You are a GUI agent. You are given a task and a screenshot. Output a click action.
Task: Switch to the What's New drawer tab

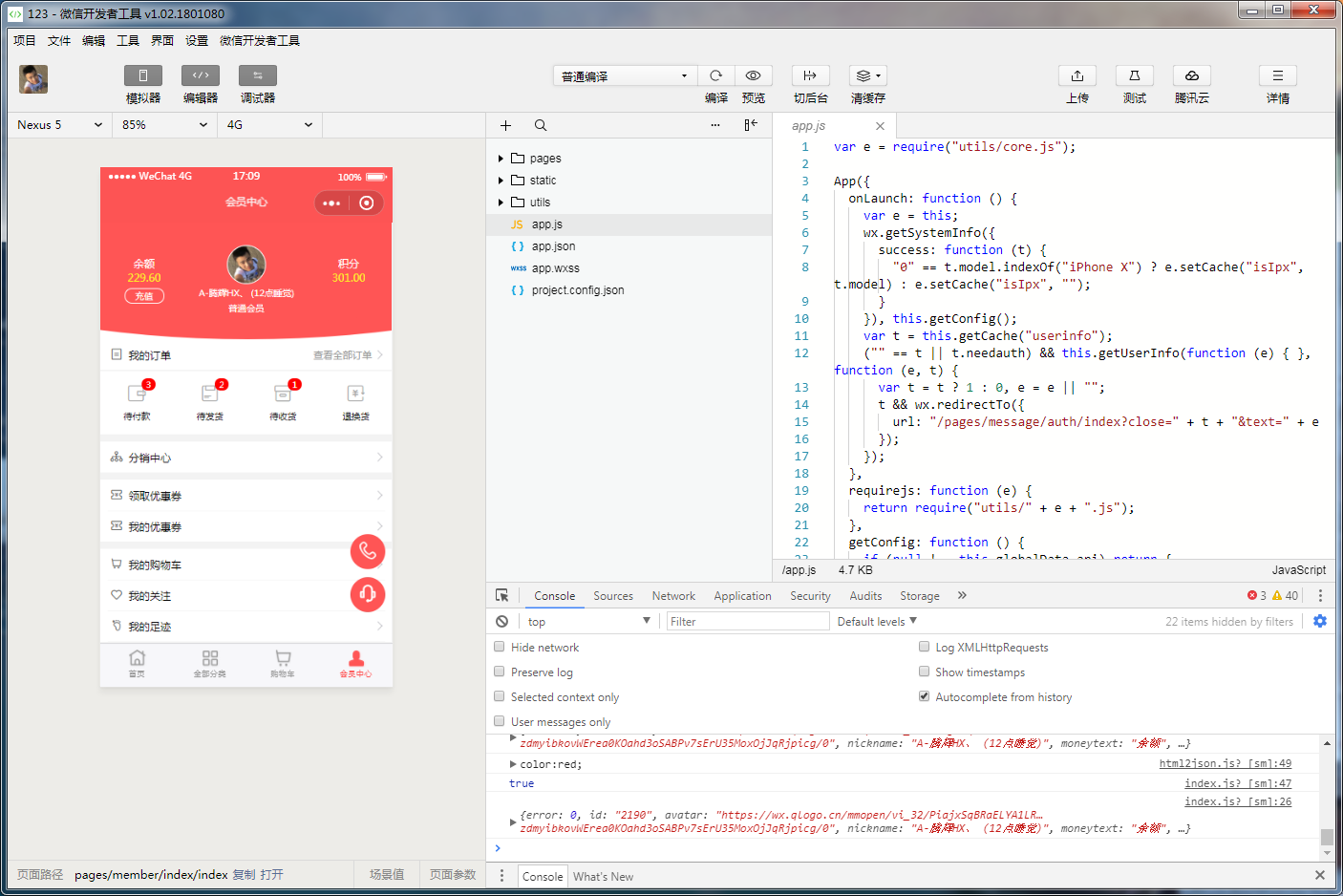603,876
